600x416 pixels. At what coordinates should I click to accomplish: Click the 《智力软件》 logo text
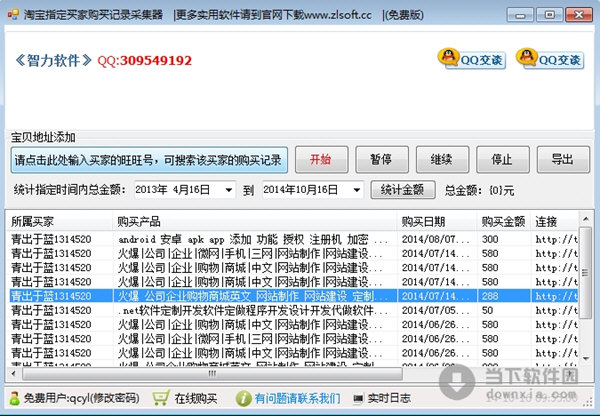coord(53,60)
